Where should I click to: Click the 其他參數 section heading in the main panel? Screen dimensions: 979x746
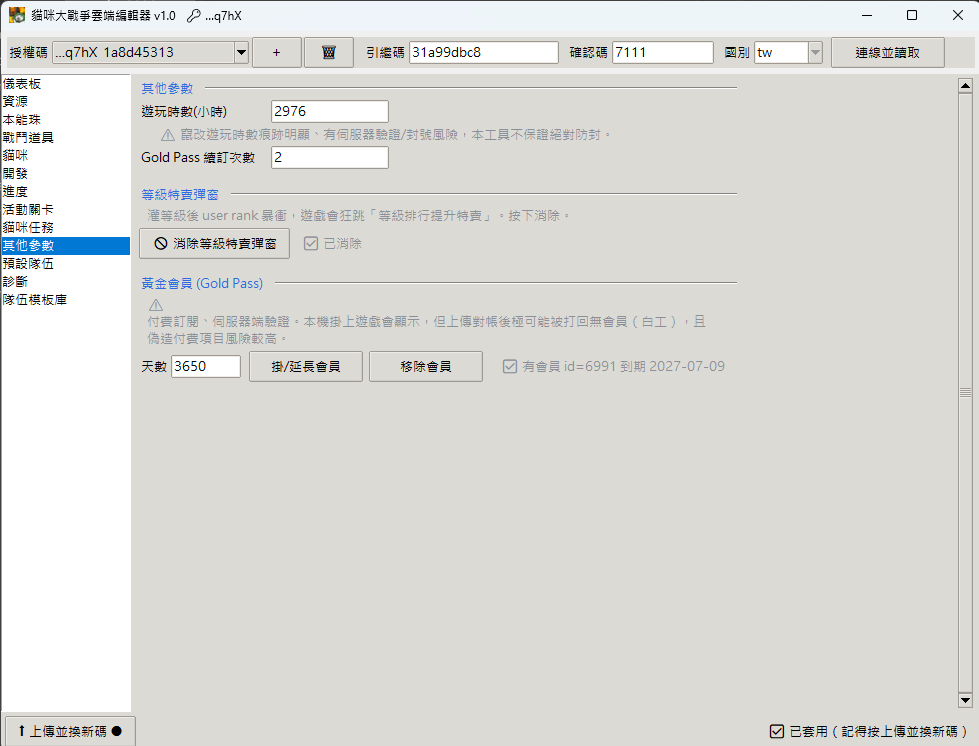167,89
